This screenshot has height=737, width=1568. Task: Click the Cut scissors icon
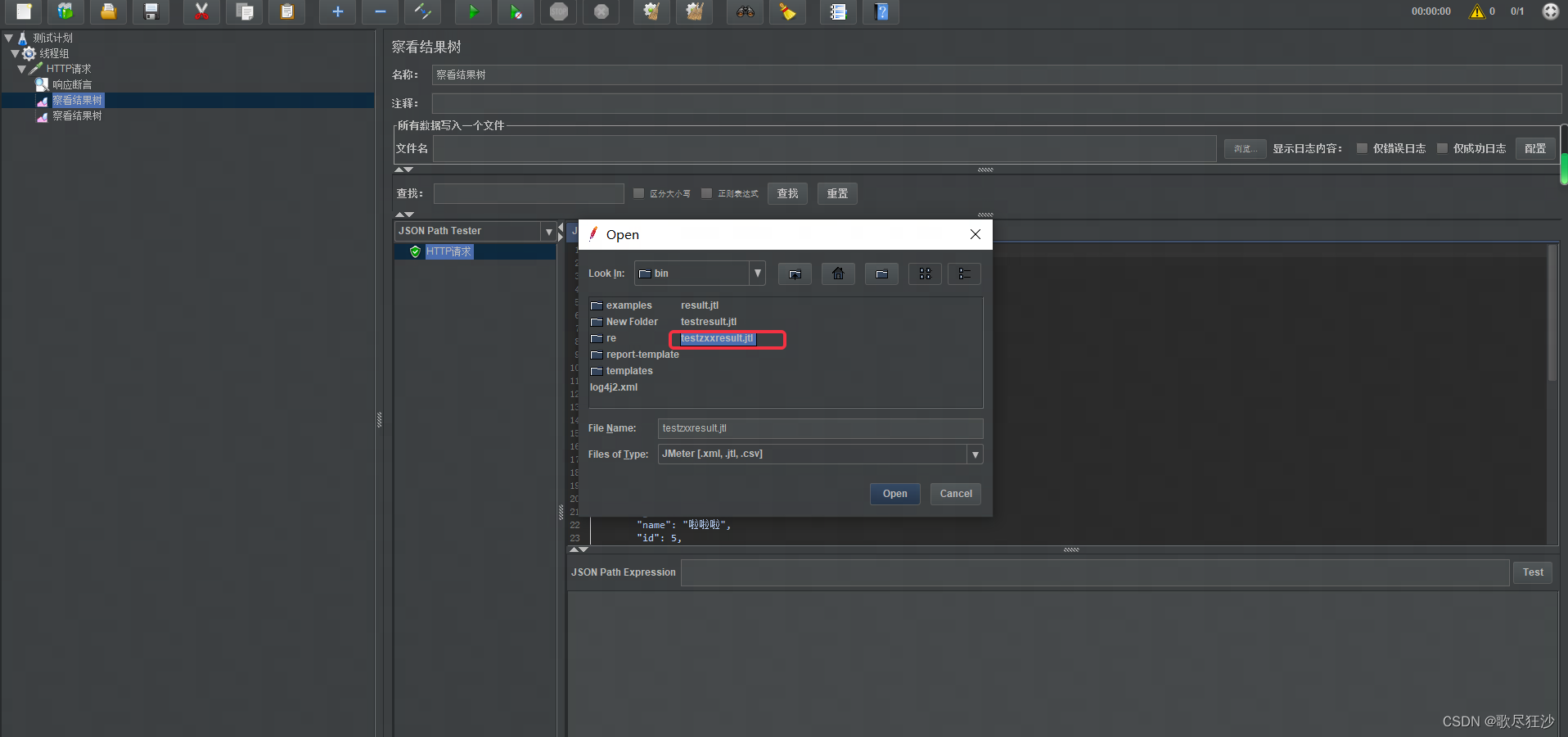coord(201,11)
